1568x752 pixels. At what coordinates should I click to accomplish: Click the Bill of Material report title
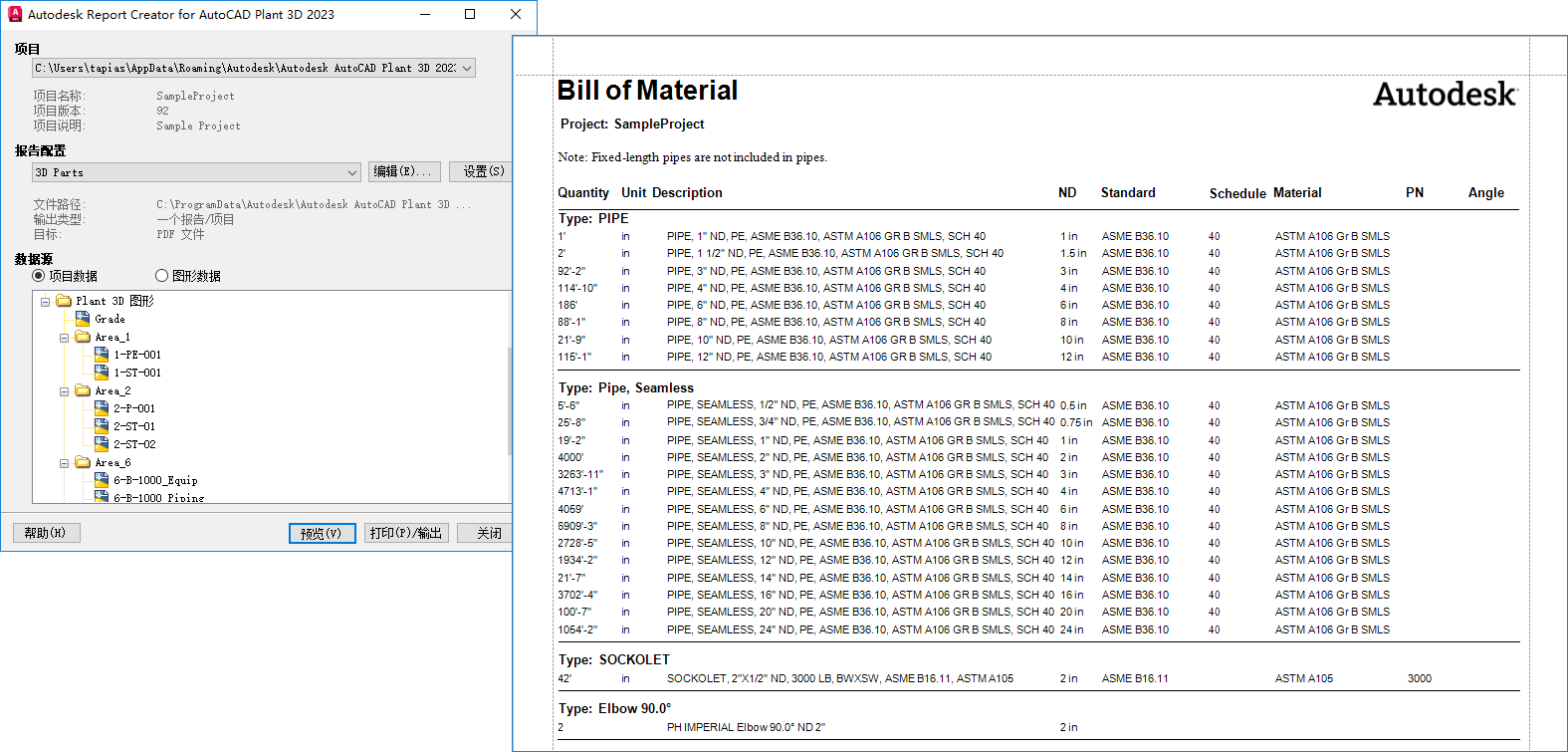click(x=647, y=91)
